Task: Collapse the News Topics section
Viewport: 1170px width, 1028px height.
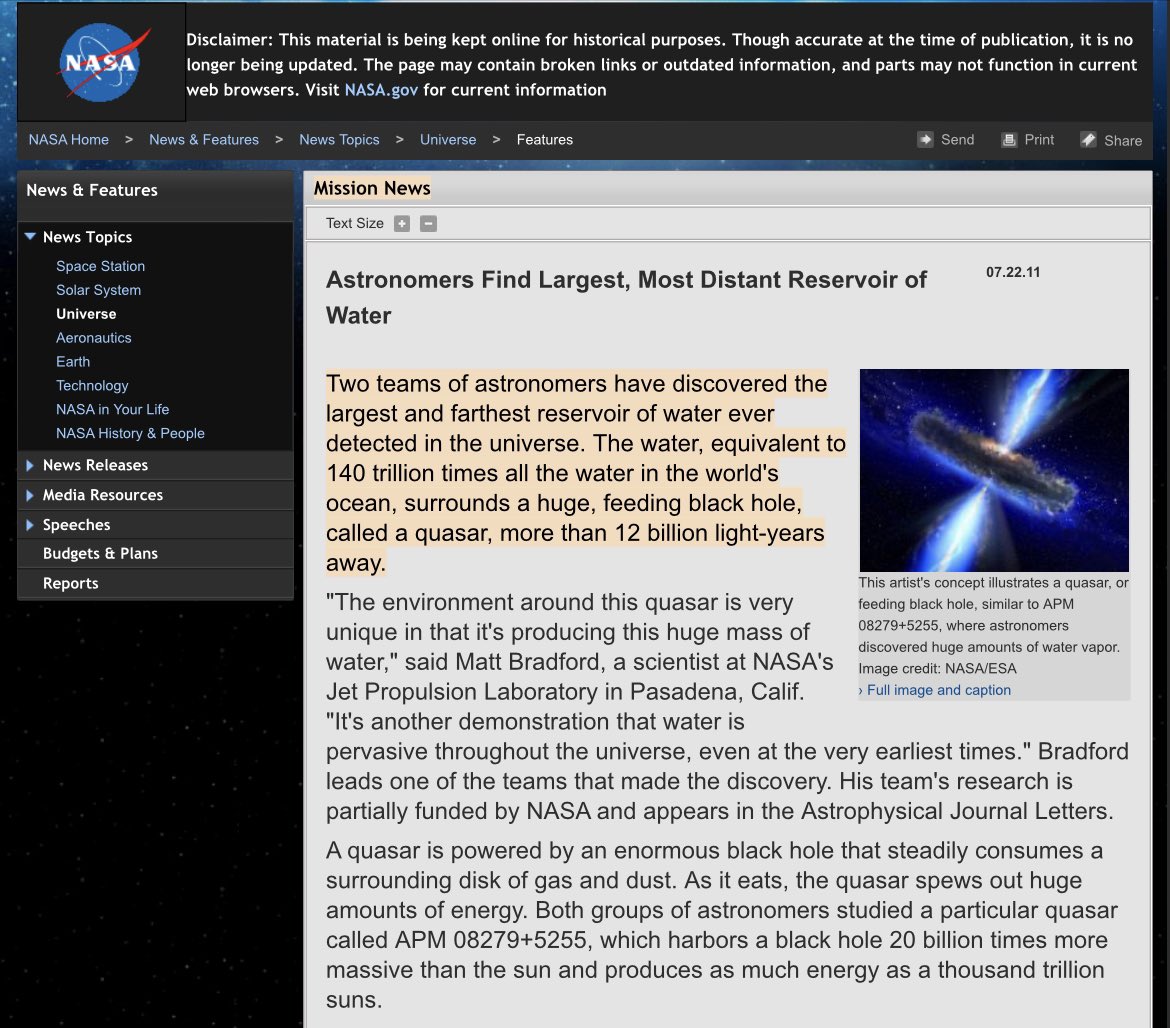Action: click(30, 236)
